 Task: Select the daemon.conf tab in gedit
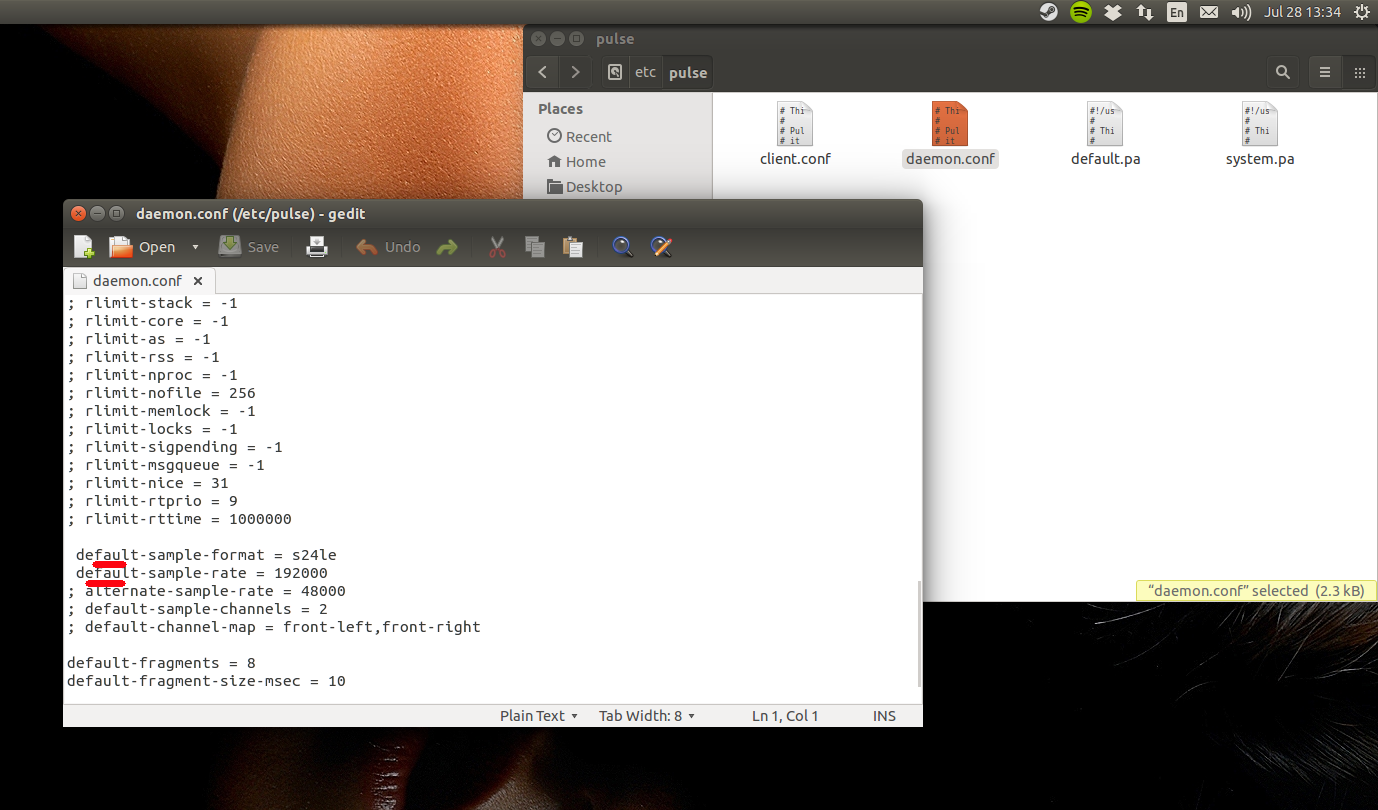coord(137,281)
